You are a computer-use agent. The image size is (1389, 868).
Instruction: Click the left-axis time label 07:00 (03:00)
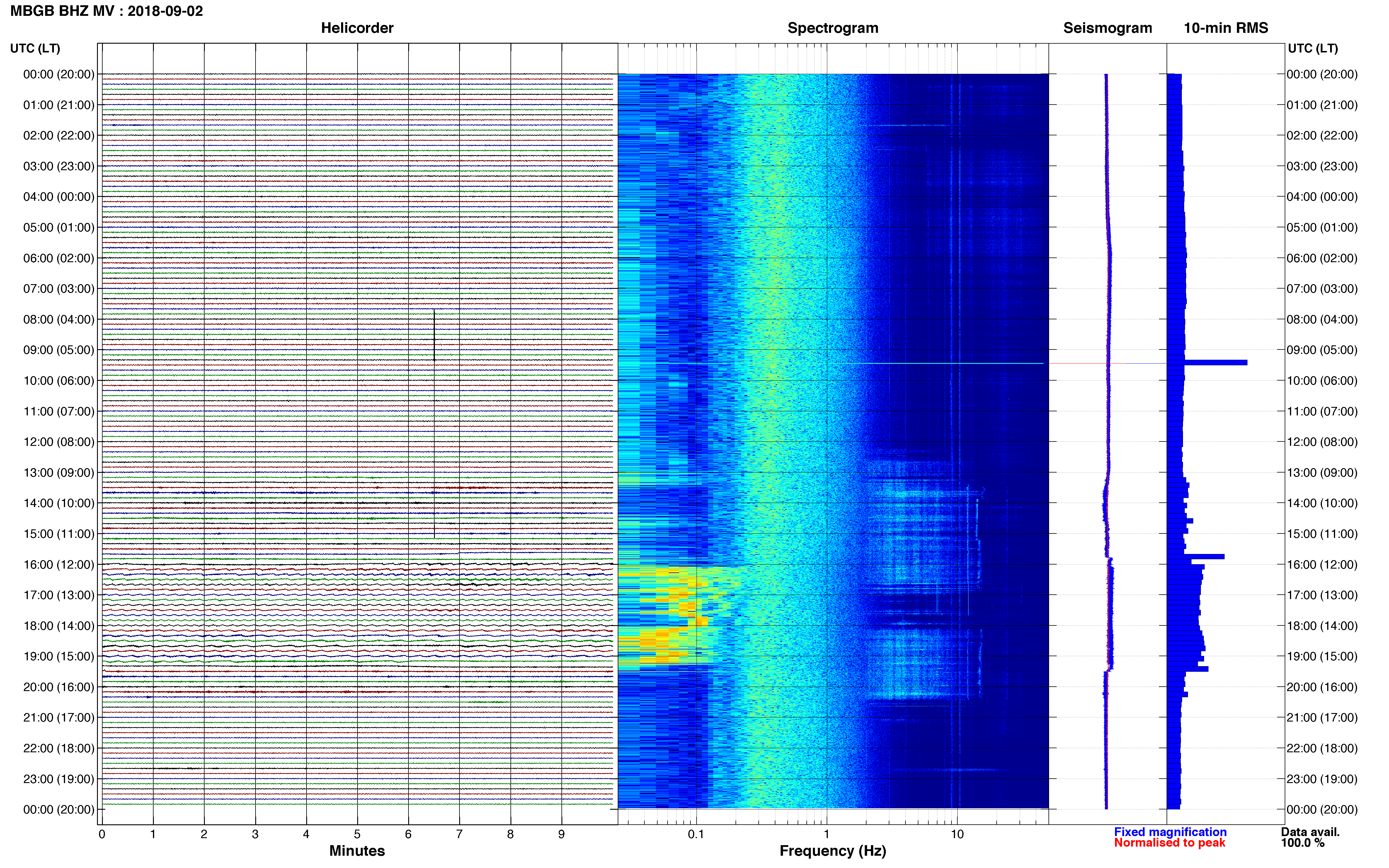[59, 288]
